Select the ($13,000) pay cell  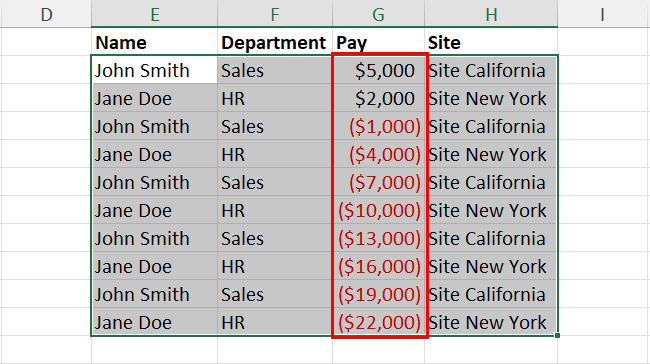(x=378, y=238)
